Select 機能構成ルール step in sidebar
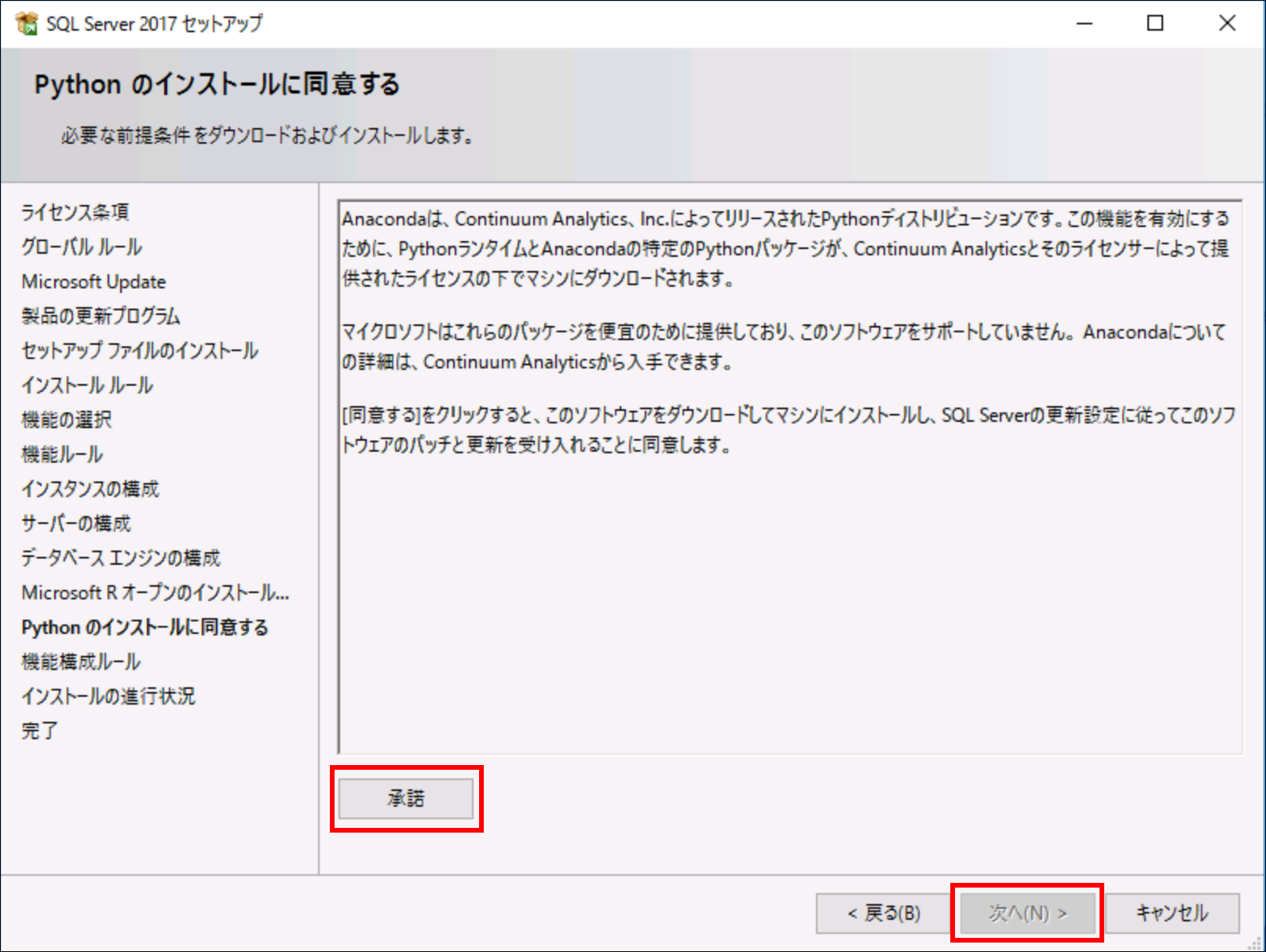This screenshot has height=952, width=1266. [81, 661]
